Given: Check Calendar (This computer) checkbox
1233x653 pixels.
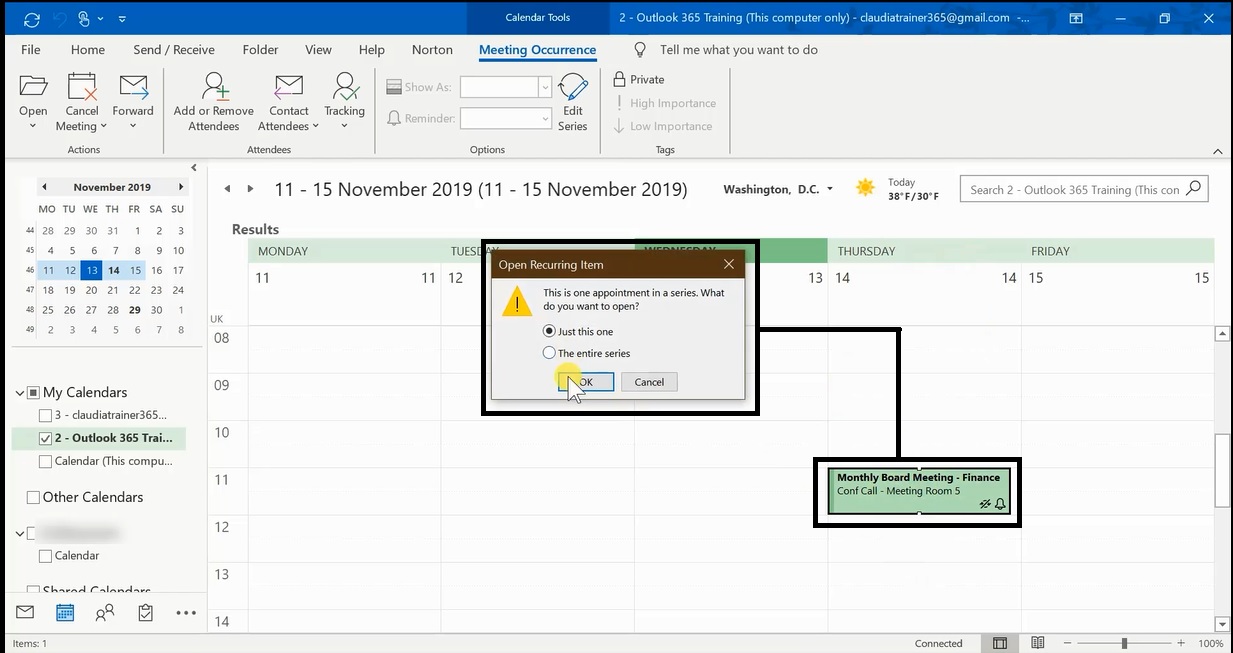Looking at the screenshot, I should pyautogui.click(x=45, y=461).
